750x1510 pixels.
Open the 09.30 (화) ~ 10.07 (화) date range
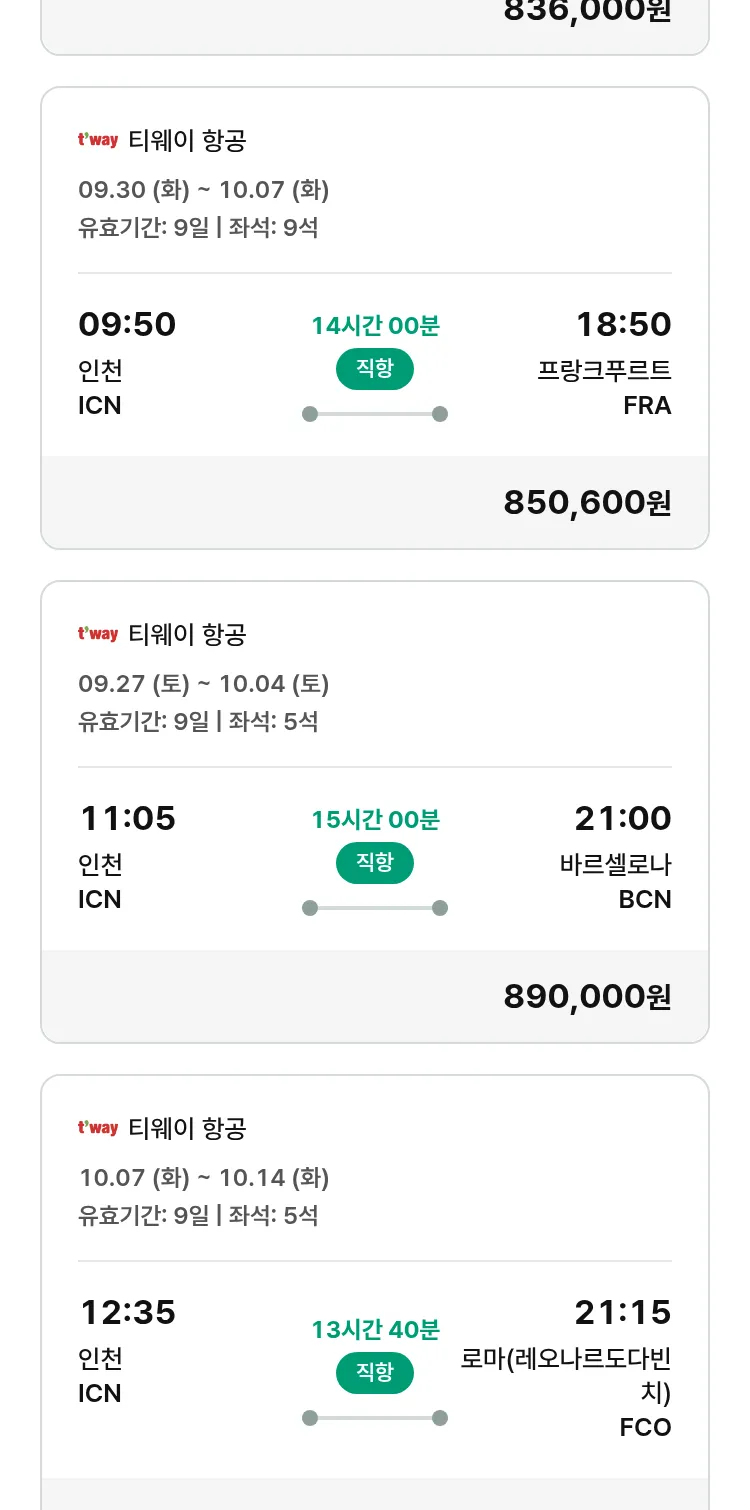click(204, 189)
